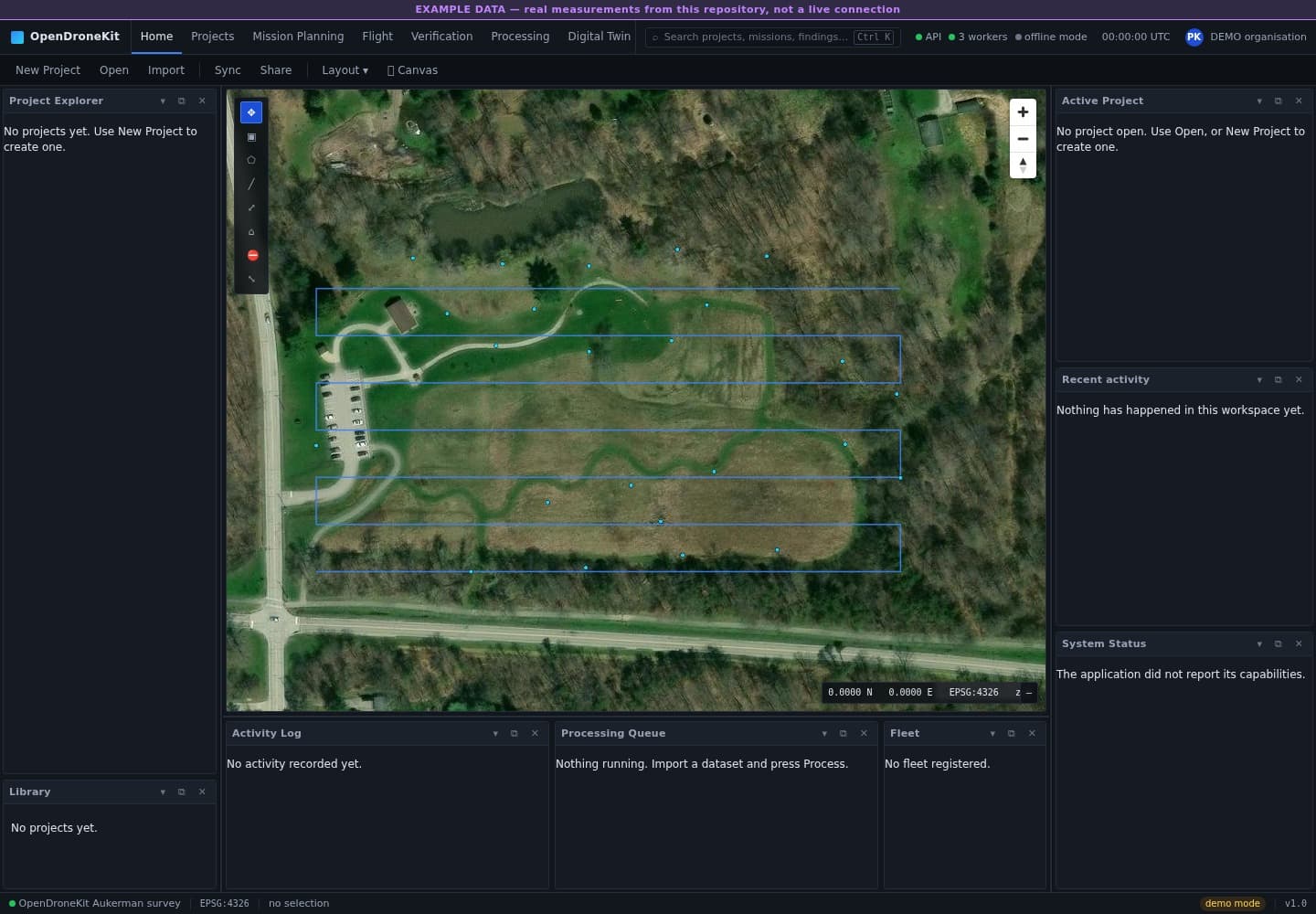
Task: Activate the red no-entry zone tool
Action: point(252,255)
